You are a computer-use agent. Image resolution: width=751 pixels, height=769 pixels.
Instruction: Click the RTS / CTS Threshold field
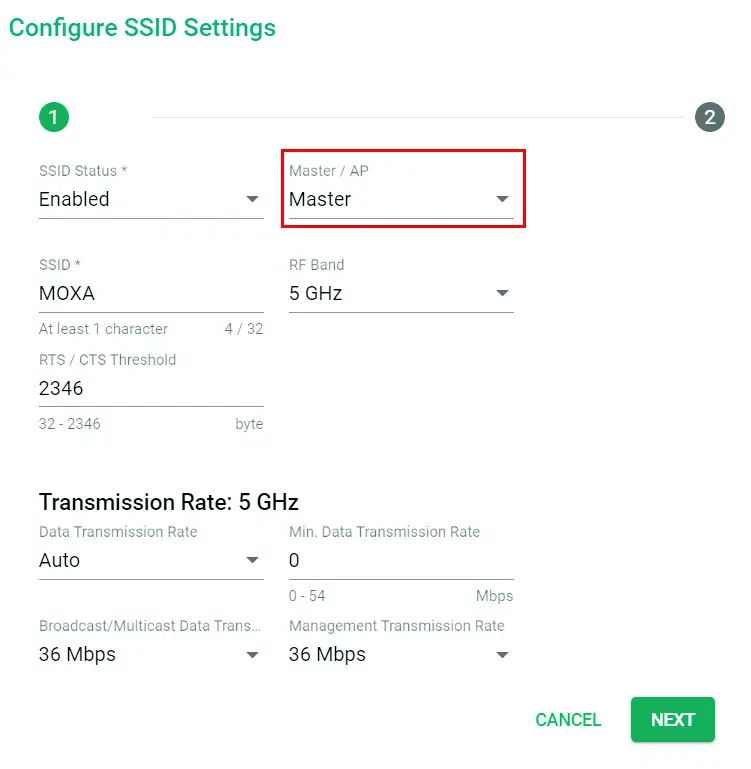pos(150,388)
